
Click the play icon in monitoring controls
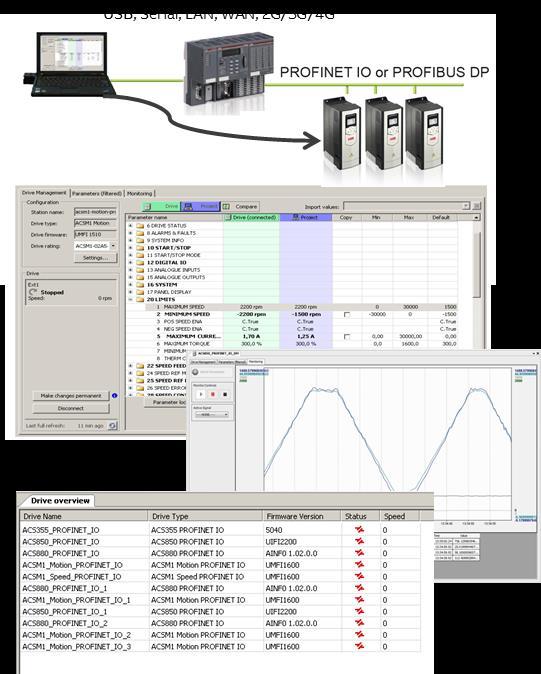(201, 394)
